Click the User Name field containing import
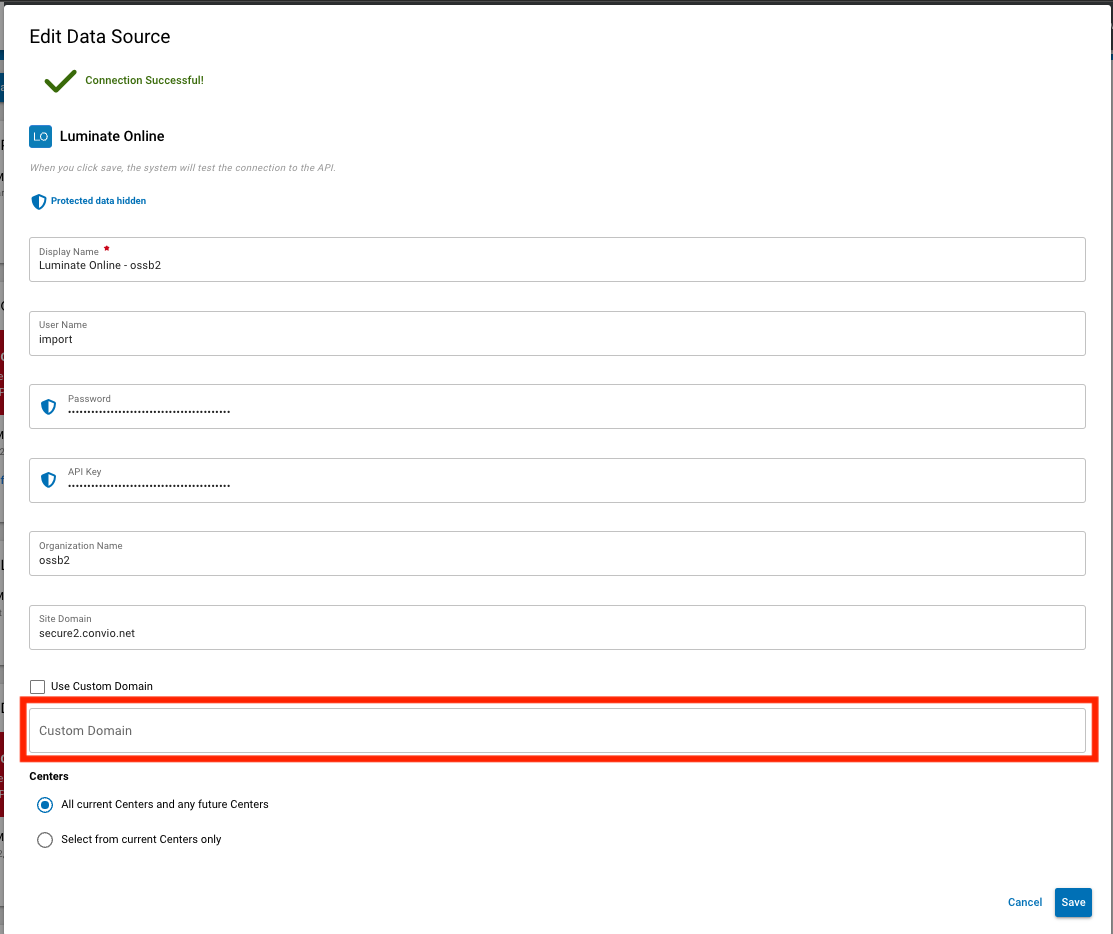Viewport: 1113px width, 934px height. click(x=400, y=339)
